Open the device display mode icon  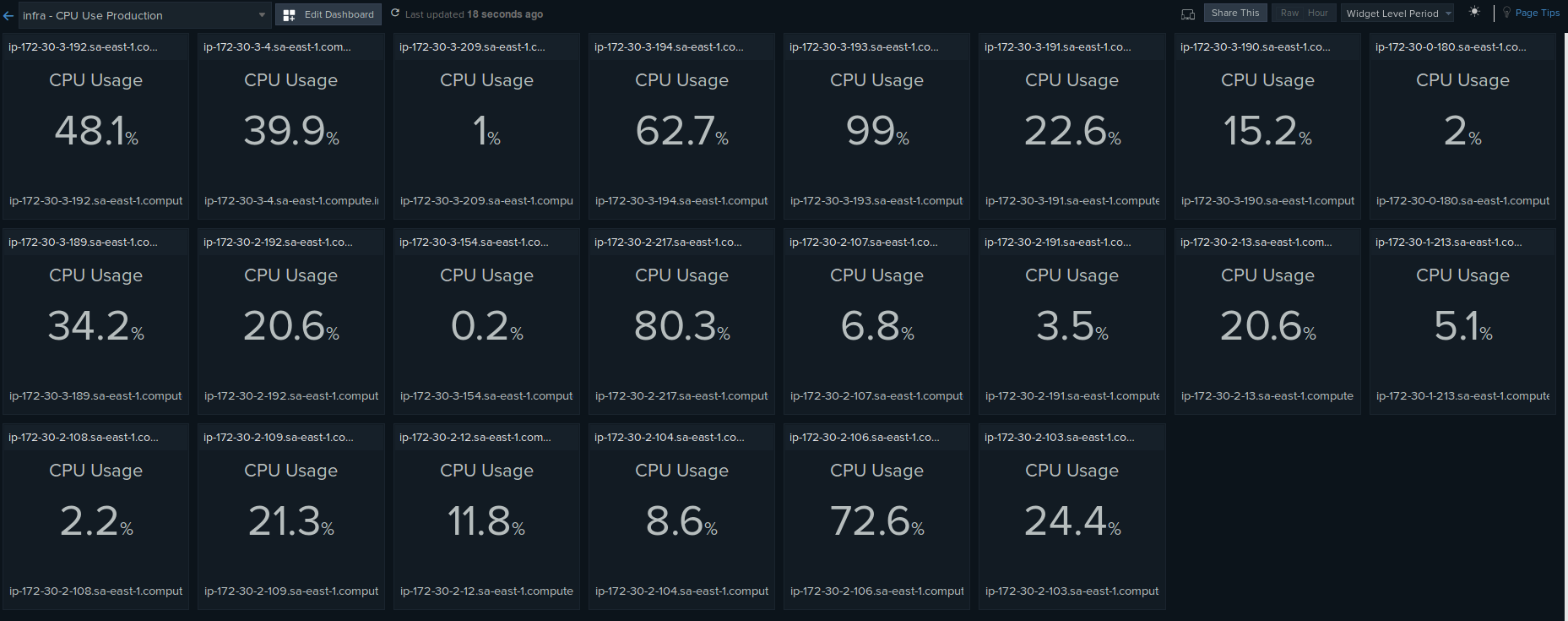click(1187, 14)
